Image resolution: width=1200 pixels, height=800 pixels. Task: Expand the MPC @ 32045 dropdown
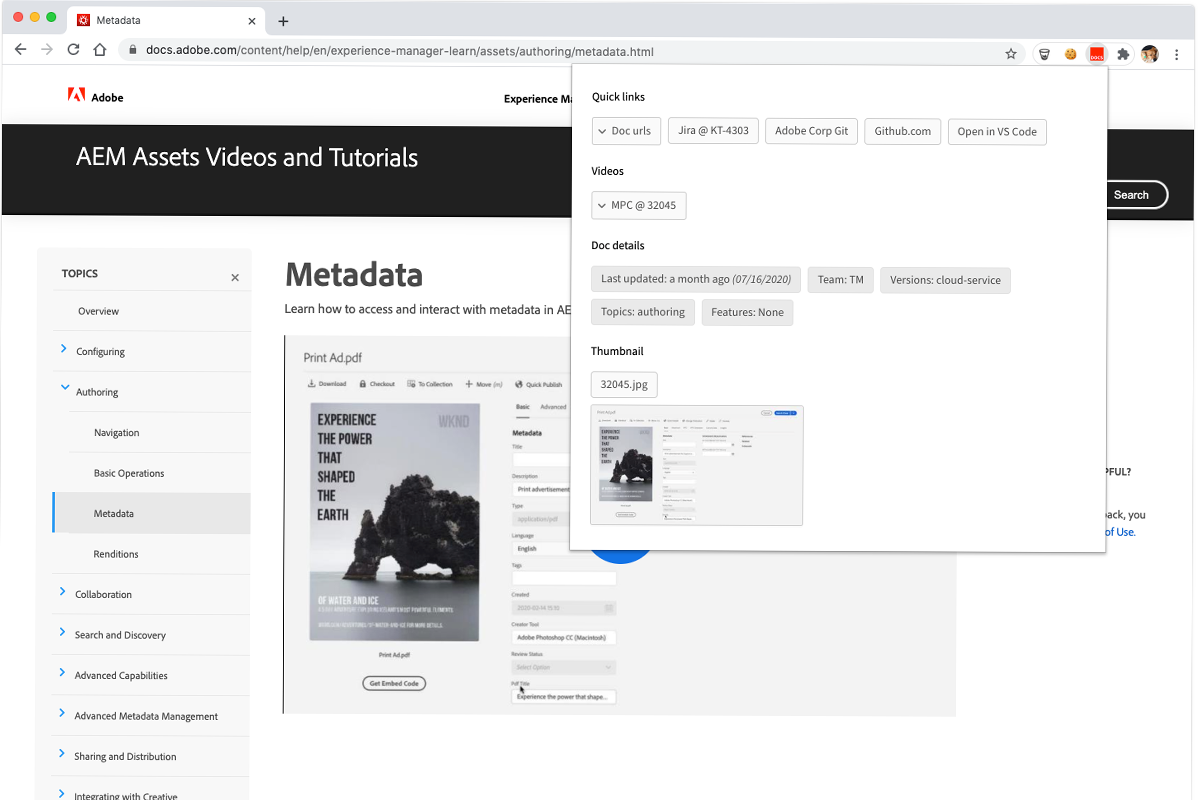tap(638, 205)
